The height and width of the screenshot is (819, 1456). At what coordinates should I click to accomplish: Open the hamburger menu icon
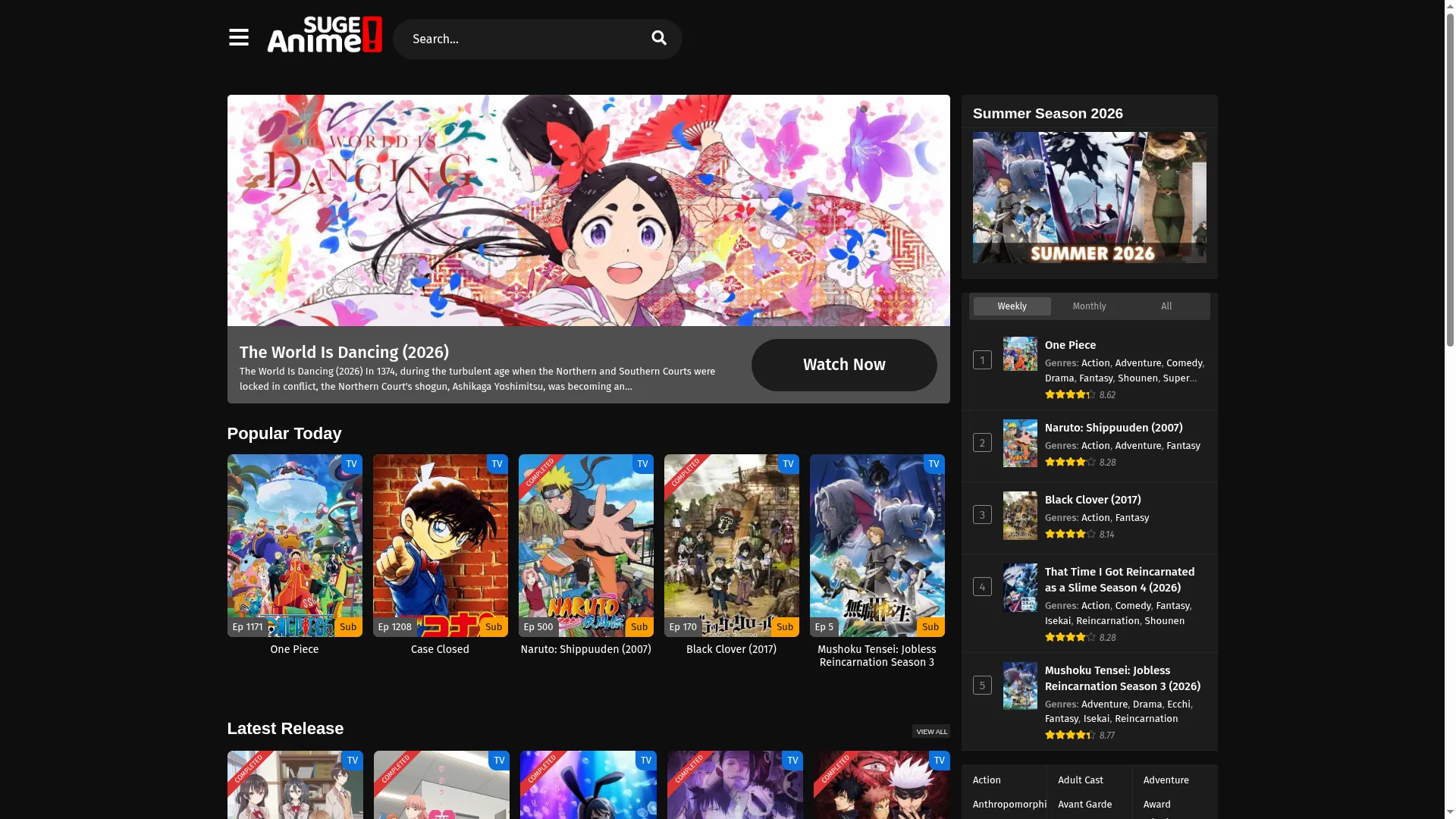coord(238,37)
